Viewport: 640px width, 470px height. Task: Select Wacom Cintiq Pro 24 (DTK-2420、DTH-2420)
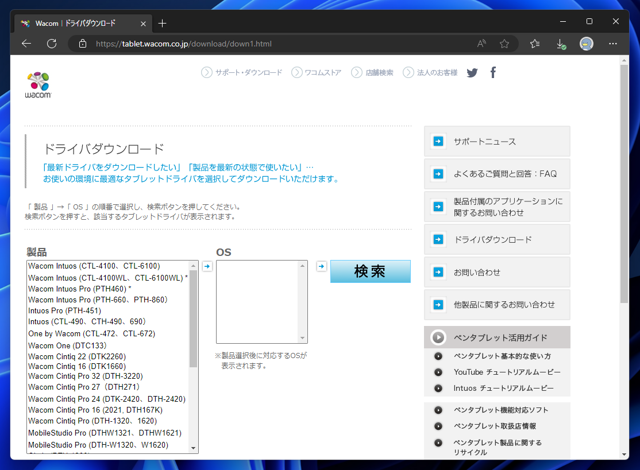[107, 399]
